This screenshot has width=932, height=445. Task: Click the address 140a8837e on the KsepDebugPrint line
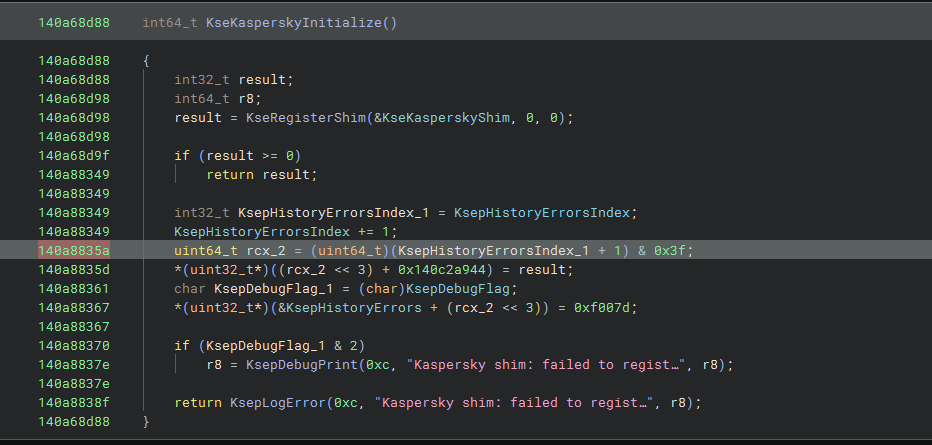[x=74, y=365]
